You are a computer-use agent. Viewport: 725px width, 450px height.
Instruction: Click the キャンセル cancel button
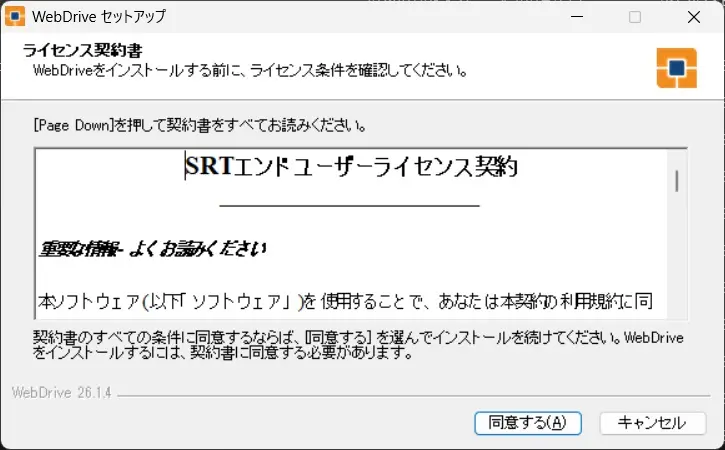click(x=652, y=423)
